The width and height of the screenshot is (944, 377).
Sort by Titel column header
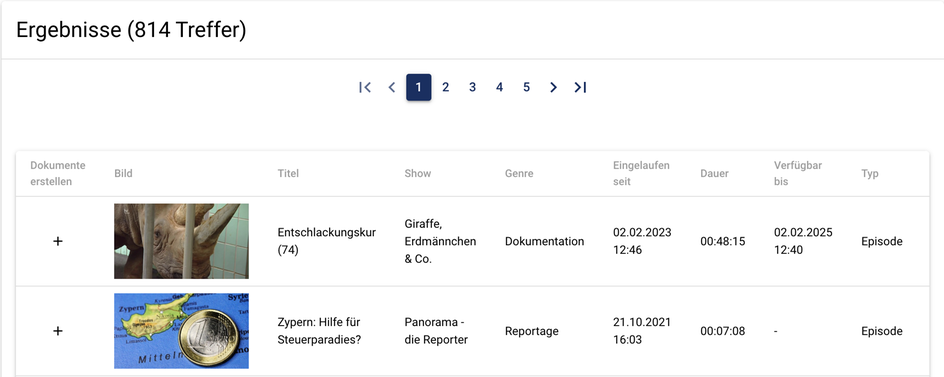point(288,173)
